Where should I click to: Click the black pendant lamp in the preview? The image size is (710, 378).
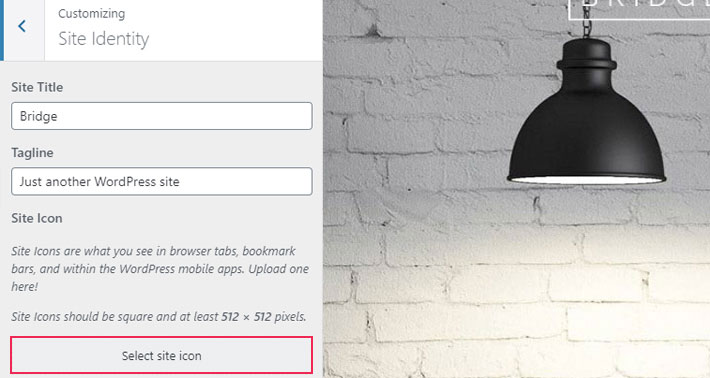point(586,111)
